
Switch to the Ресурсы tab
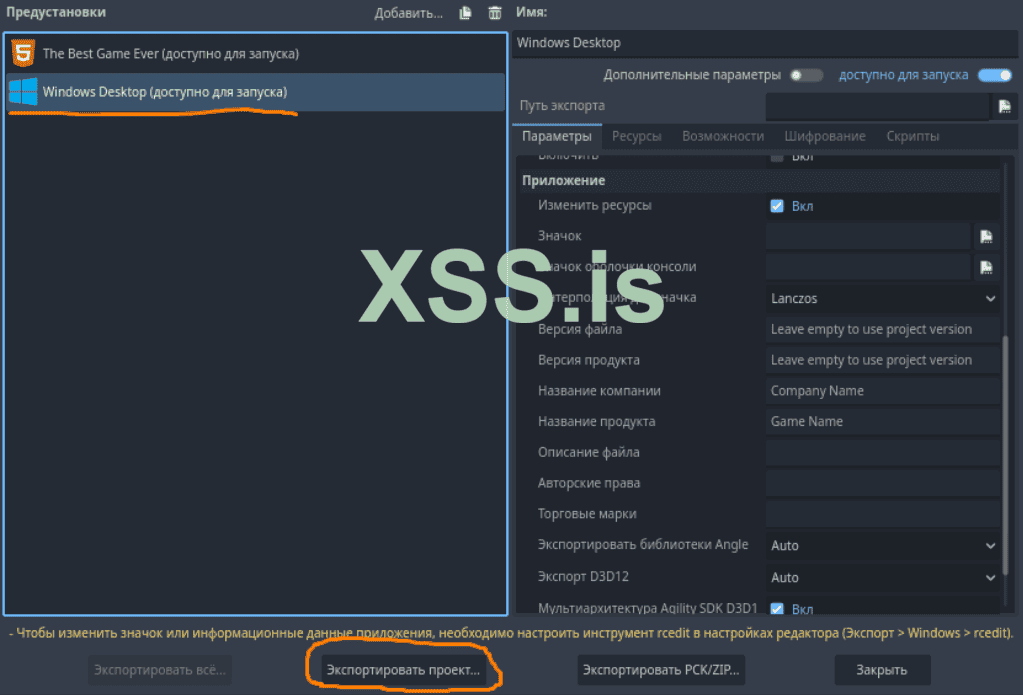(x=637, y=136)
